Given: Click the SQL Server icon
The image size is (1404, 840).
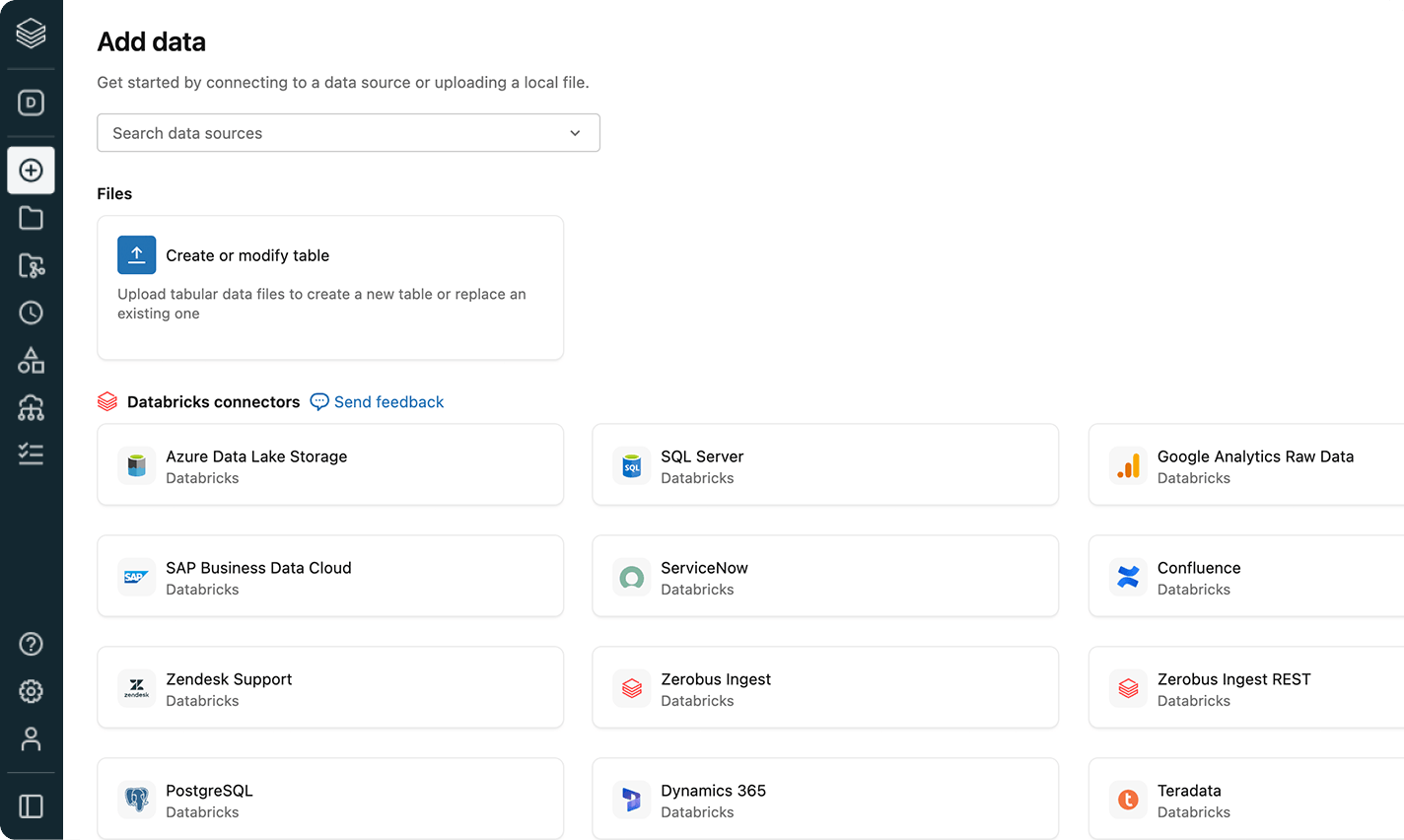Looking at the screenshot, I should tap(632, 465).
